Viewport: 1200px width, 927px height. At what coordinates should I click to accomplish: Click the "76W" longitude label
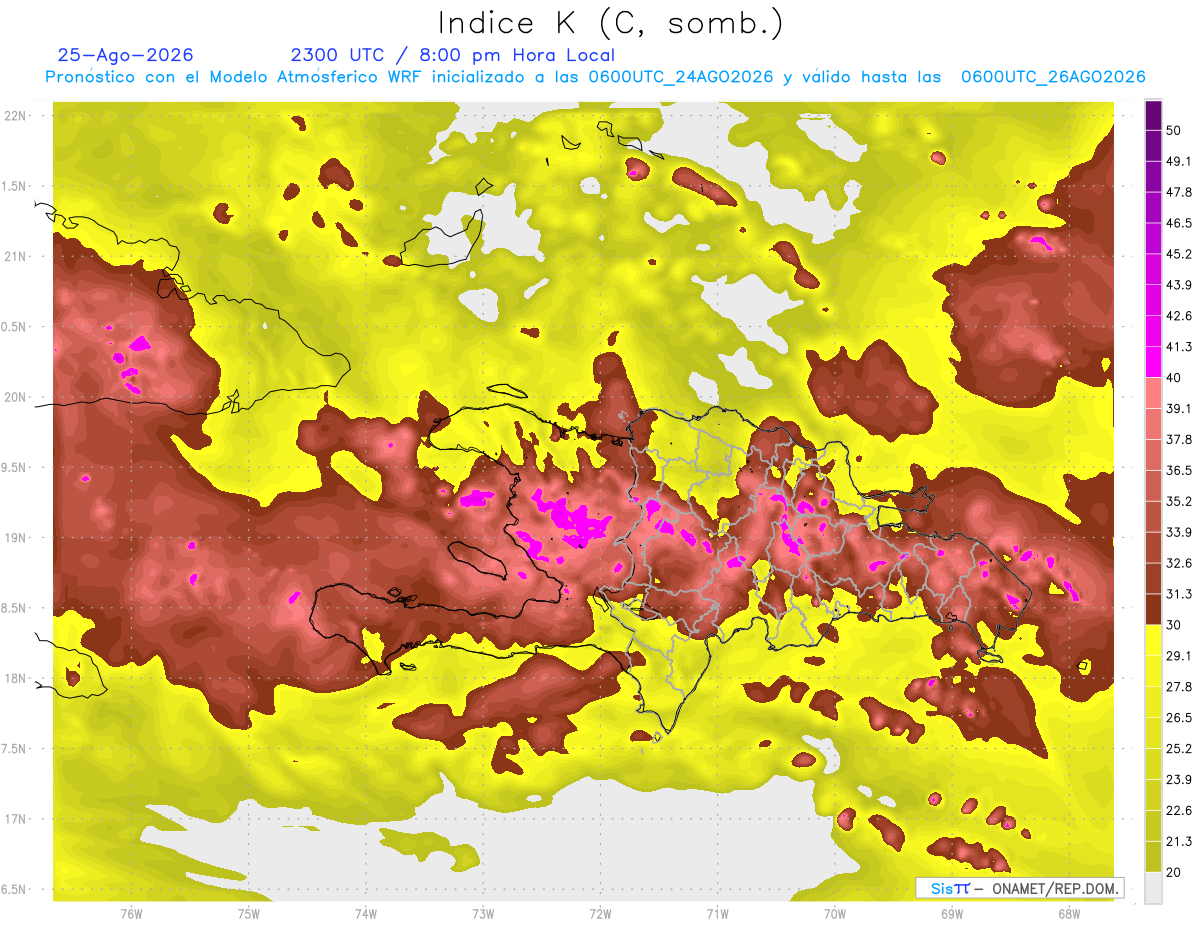[x=131, y=914]
